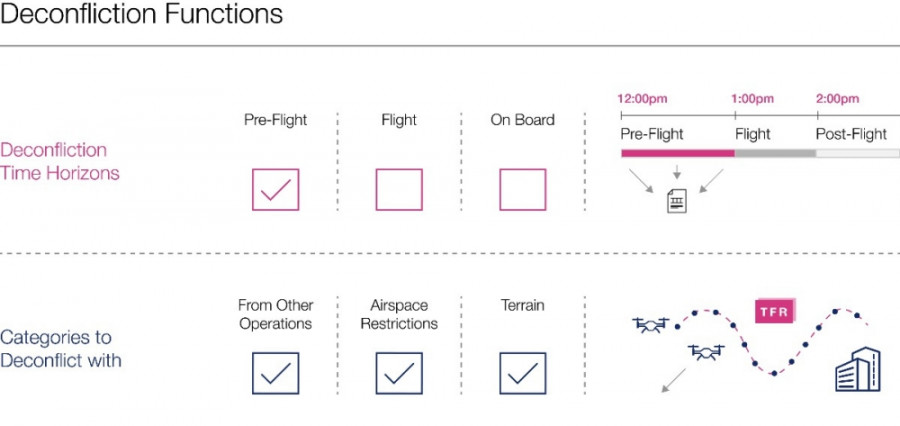Click the center down arrow above the document
The height and width of the screenshot is (426, 900).
[677, 172]
